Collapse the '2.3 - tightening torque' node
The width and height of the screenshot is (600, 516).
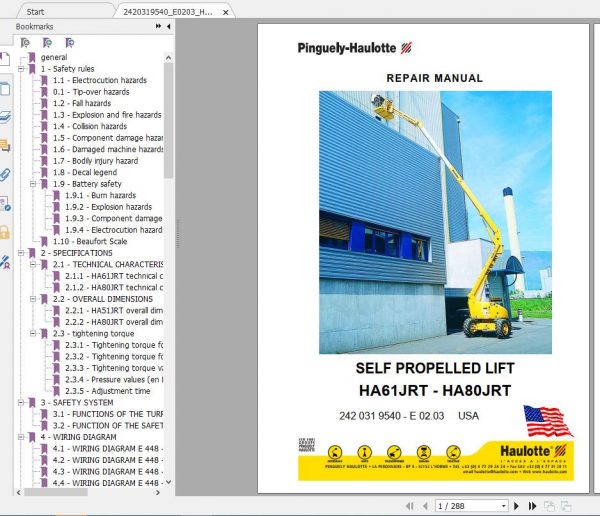(33, 333)
